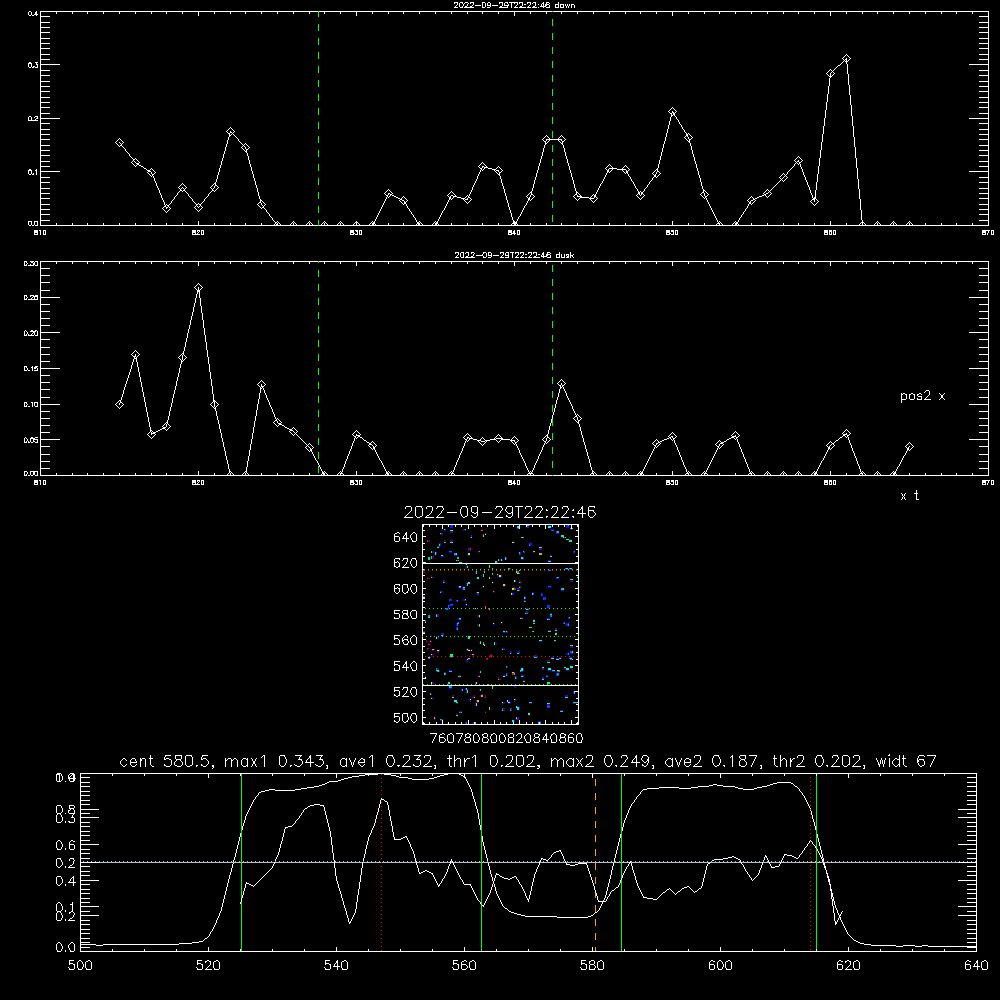Select the orange dashed center line in the bottom plot
1000x1000 pixels.
(595, 862)
